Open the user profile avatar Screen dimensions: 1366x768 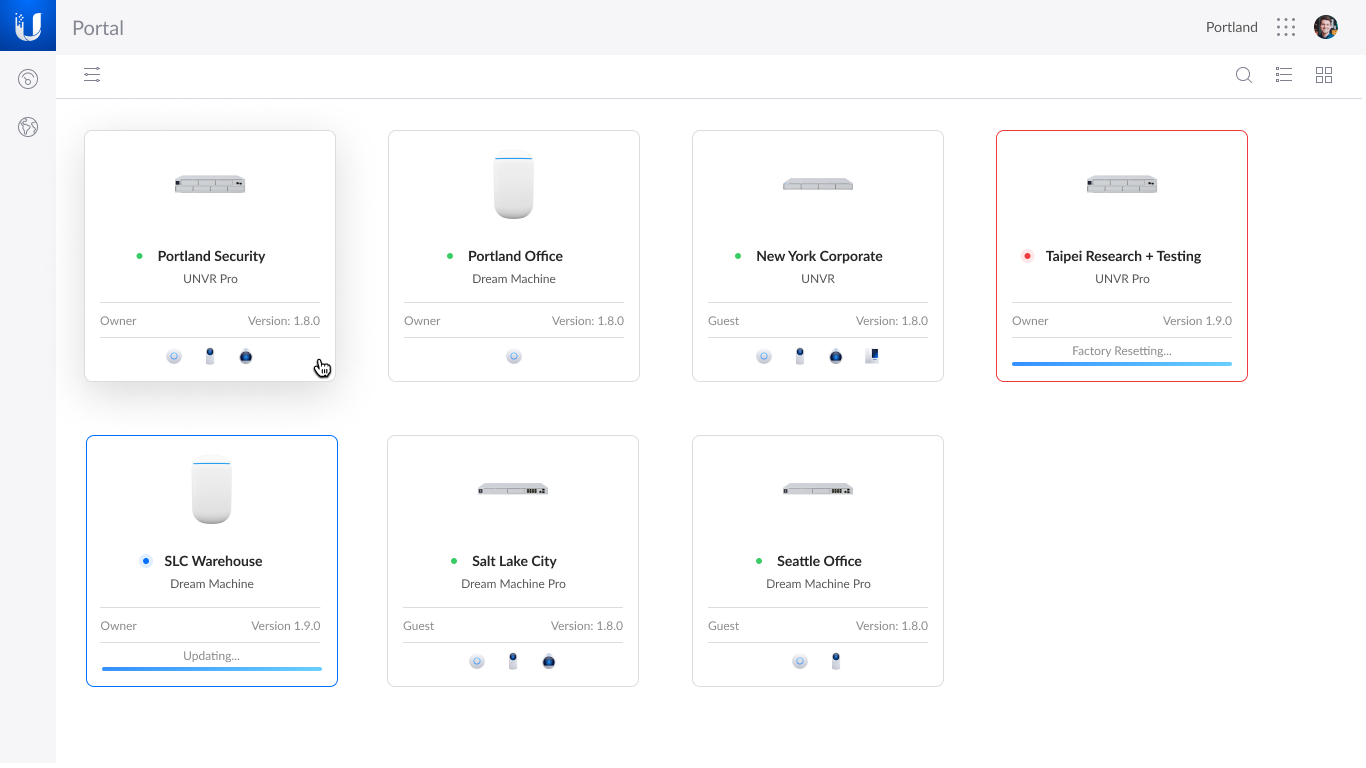[x=1326, y=27]
